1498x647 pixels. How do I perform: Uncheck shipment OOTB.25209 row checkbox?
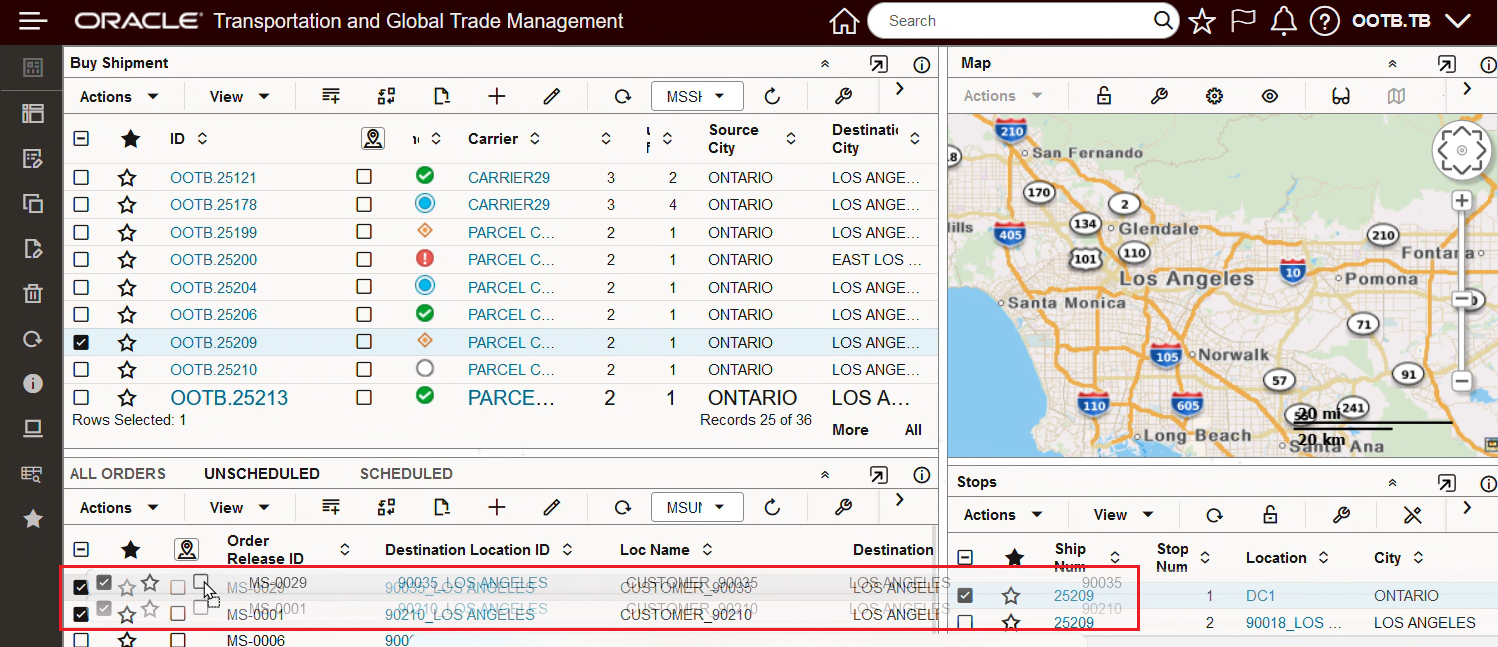click(81, 342)
